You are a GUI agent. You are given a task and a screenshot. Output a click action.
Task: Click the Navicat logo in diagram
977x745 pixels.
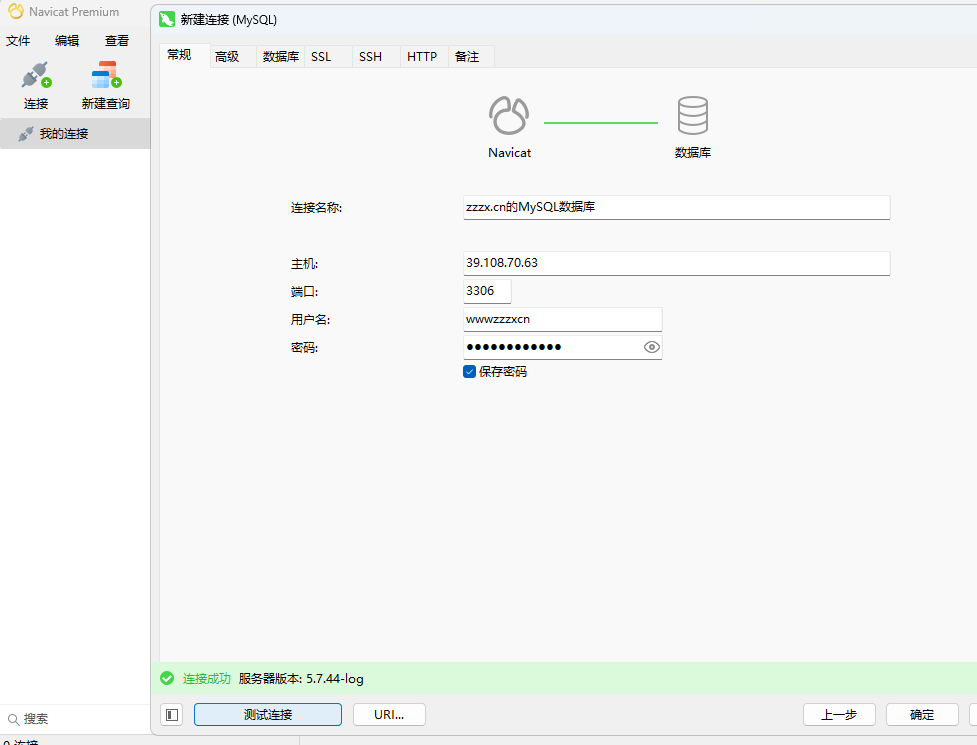(x=509, y=116)
